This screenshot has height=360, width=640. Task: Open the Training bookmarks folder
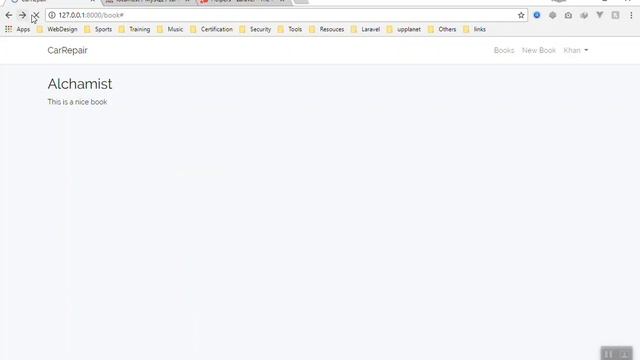[134, 29]
